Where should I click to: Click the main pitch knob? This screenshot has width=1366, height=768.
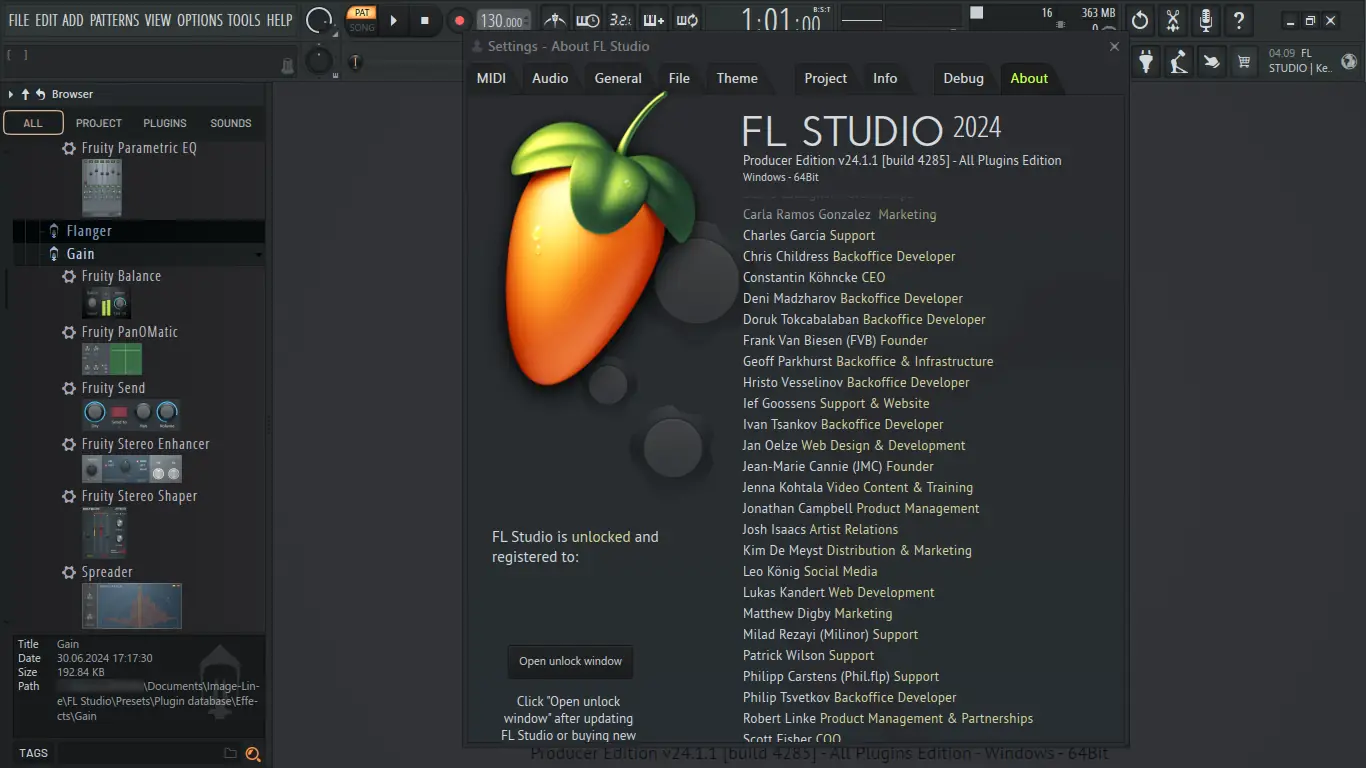319,61
